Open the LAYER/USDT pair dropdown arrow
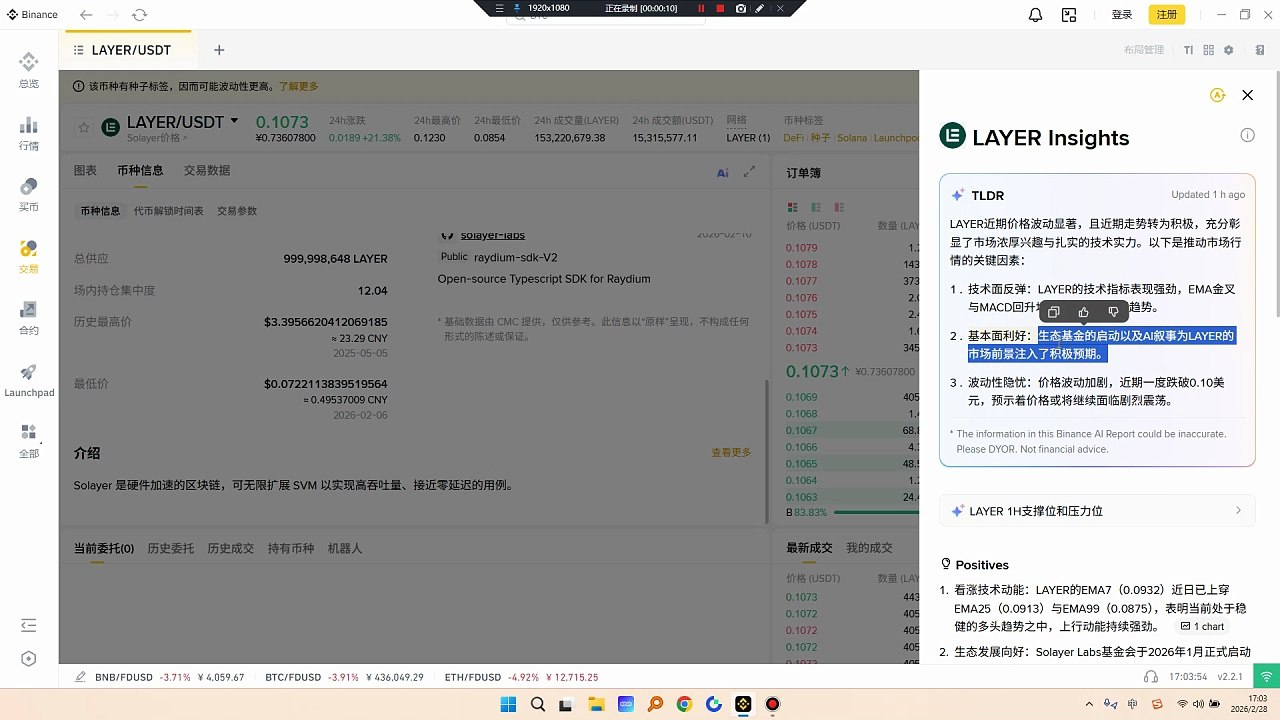Screen dimensions: 1280x720 point(234,121)
